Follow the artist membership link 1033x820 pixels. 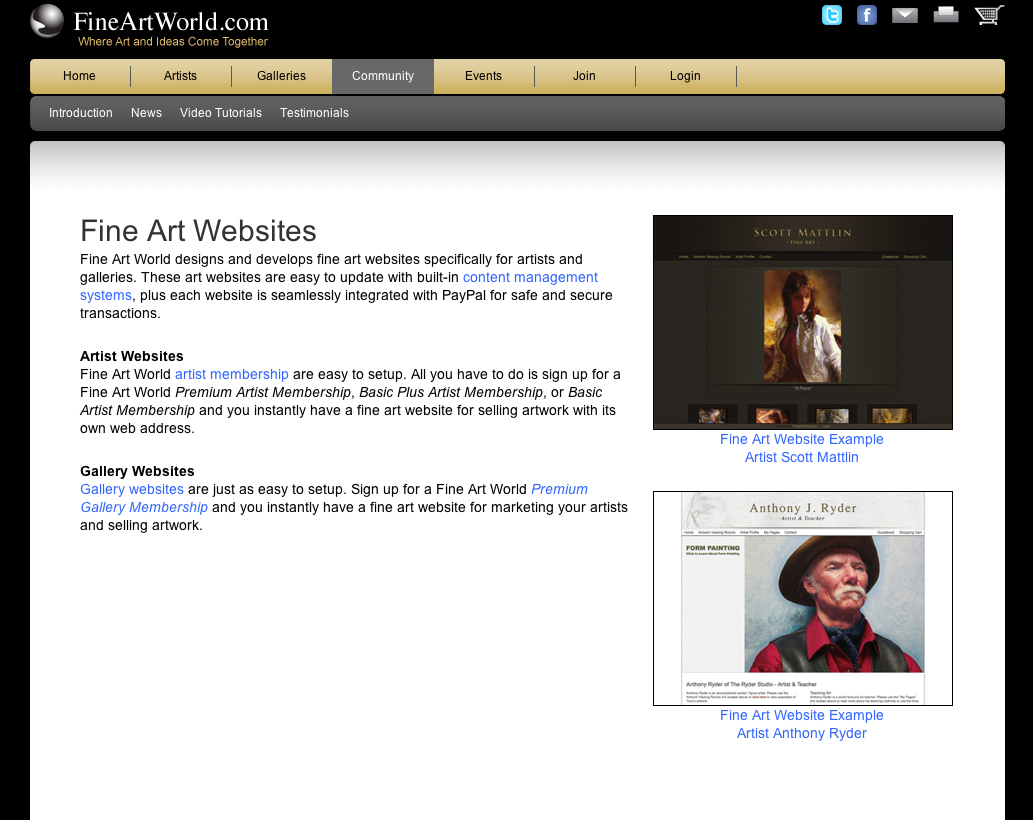point(231,374)
